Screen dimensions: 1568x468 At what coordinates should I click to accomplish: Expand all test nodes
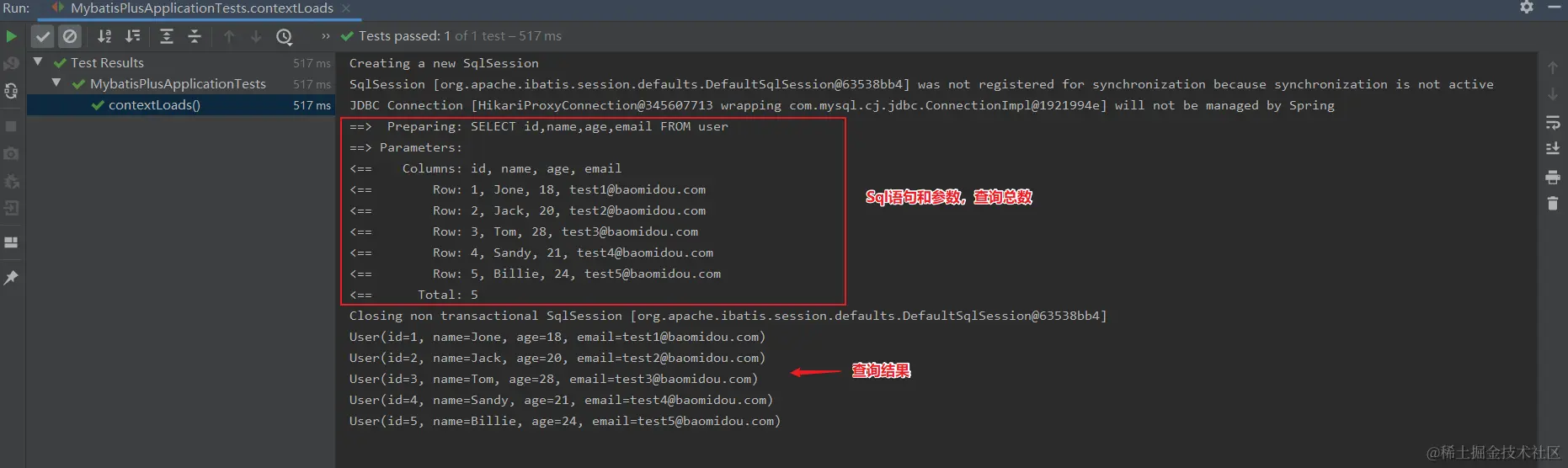coord(167,36)
